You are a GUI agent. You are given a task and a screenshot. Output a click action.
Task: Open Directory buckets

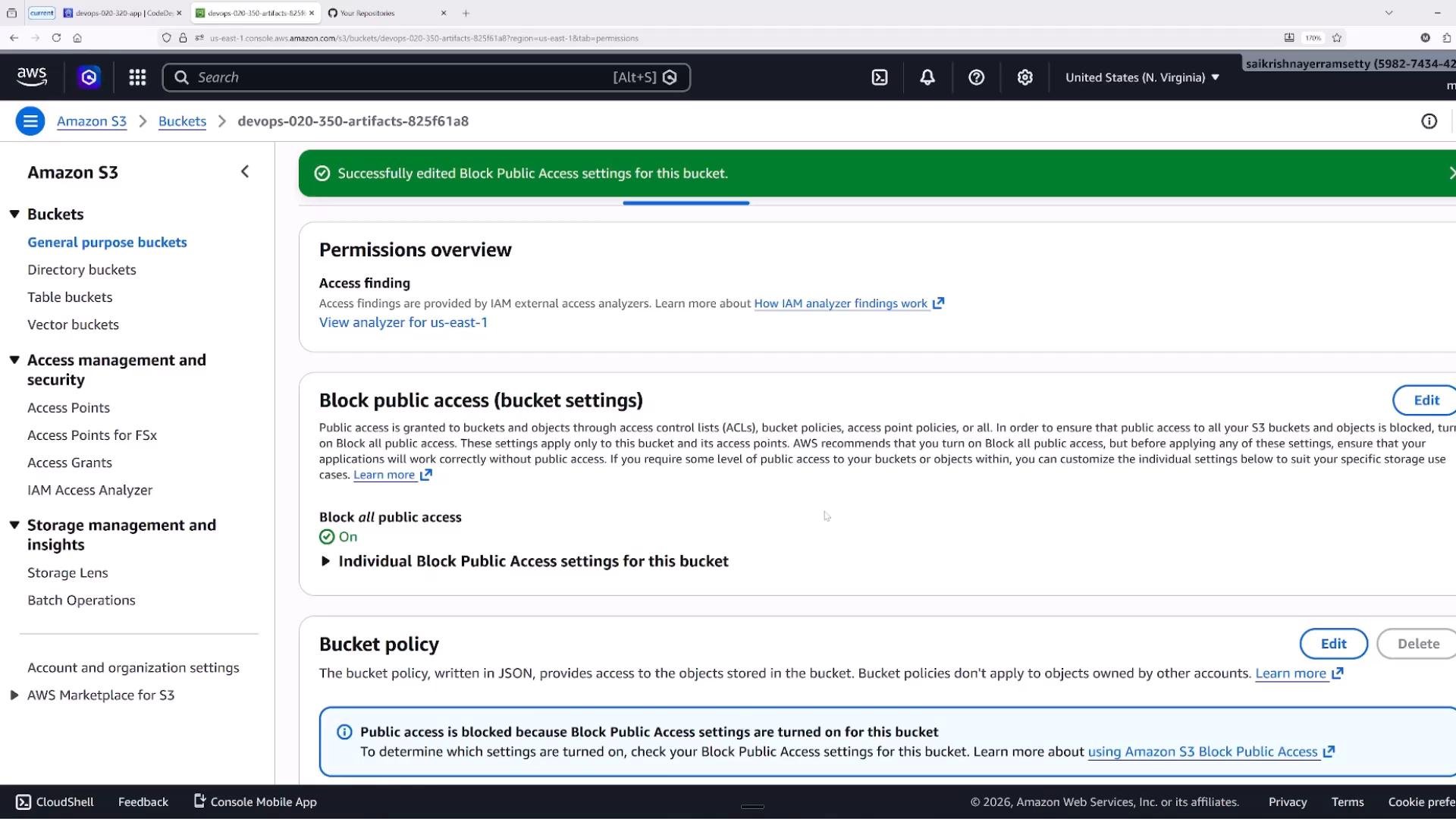coord(82,270)
